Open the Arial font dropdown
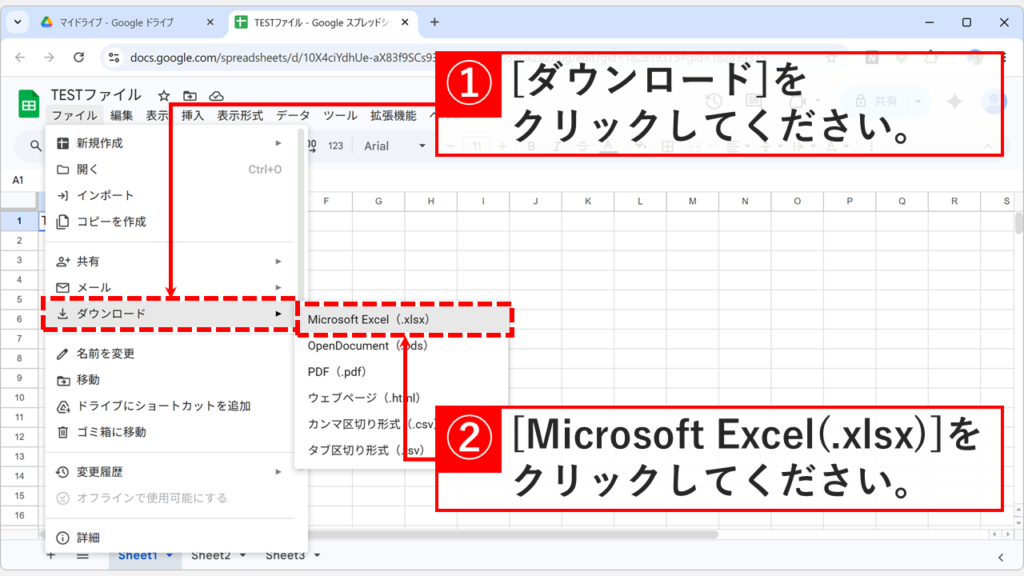The height and width of the screenshot is (576, 1024). click(394, 146)
